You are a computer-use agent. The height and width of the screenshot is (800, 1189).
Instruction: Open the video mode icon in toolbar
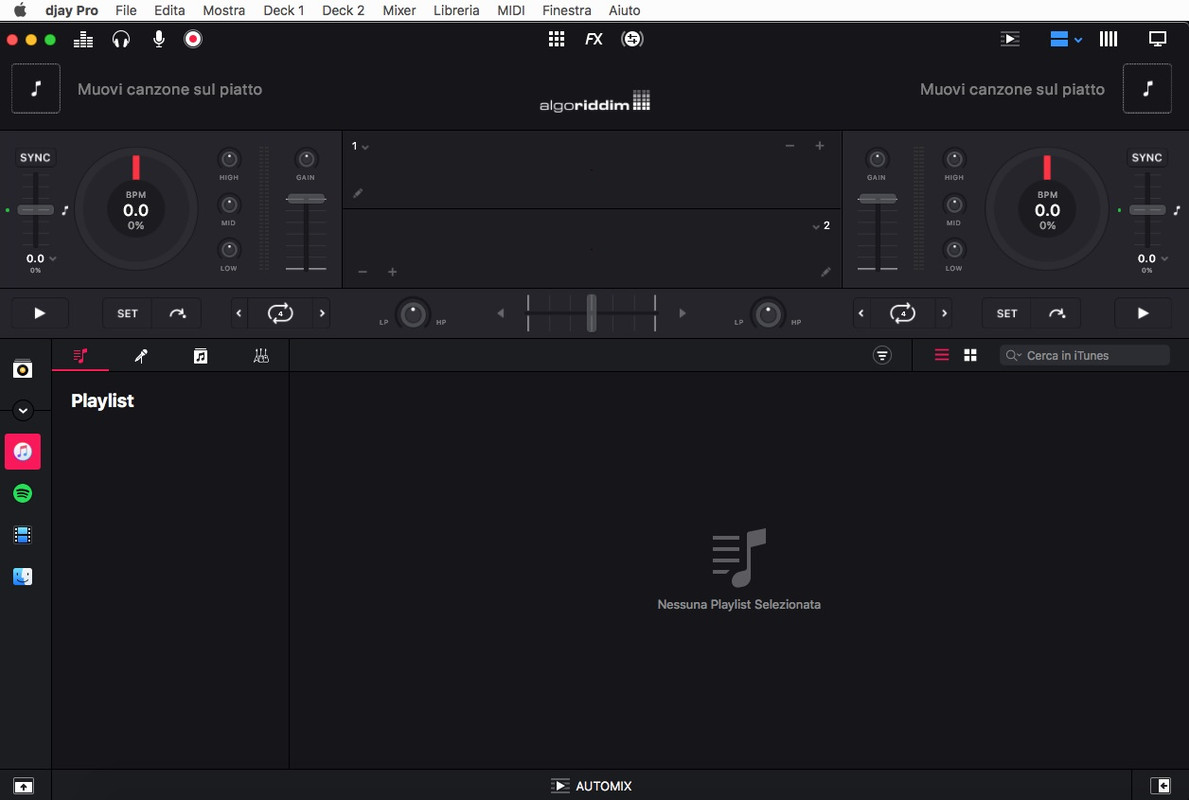tap(1009, 39)
